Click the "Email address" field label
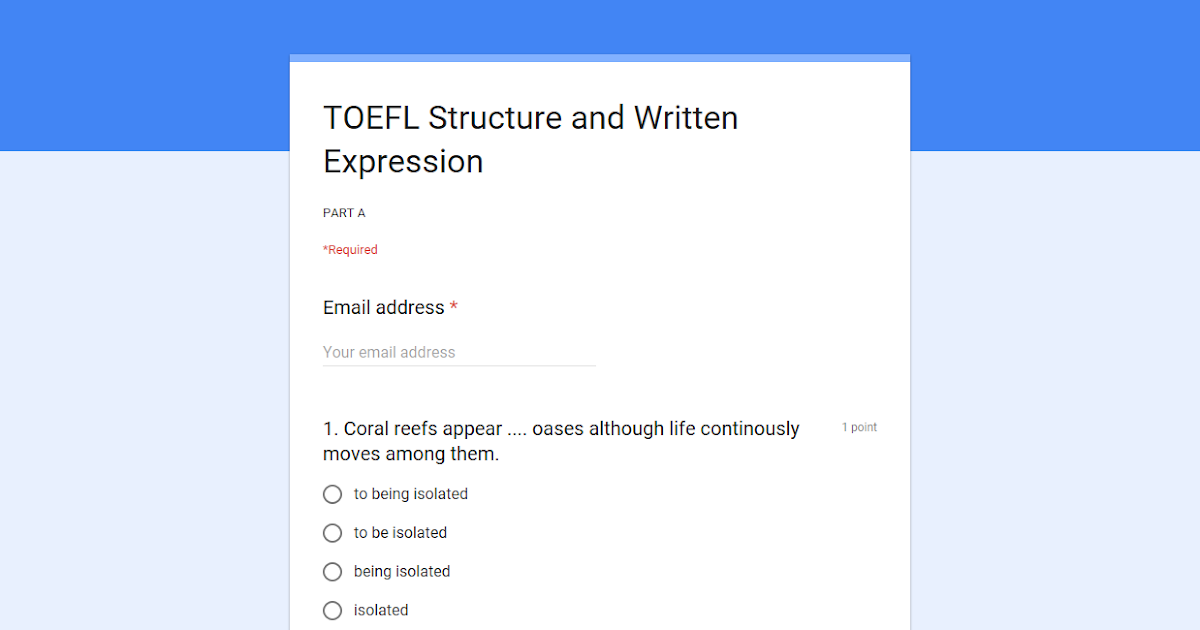Image resolution: width=1200 pixels, height=630 pixels. (x=383, y=307)
